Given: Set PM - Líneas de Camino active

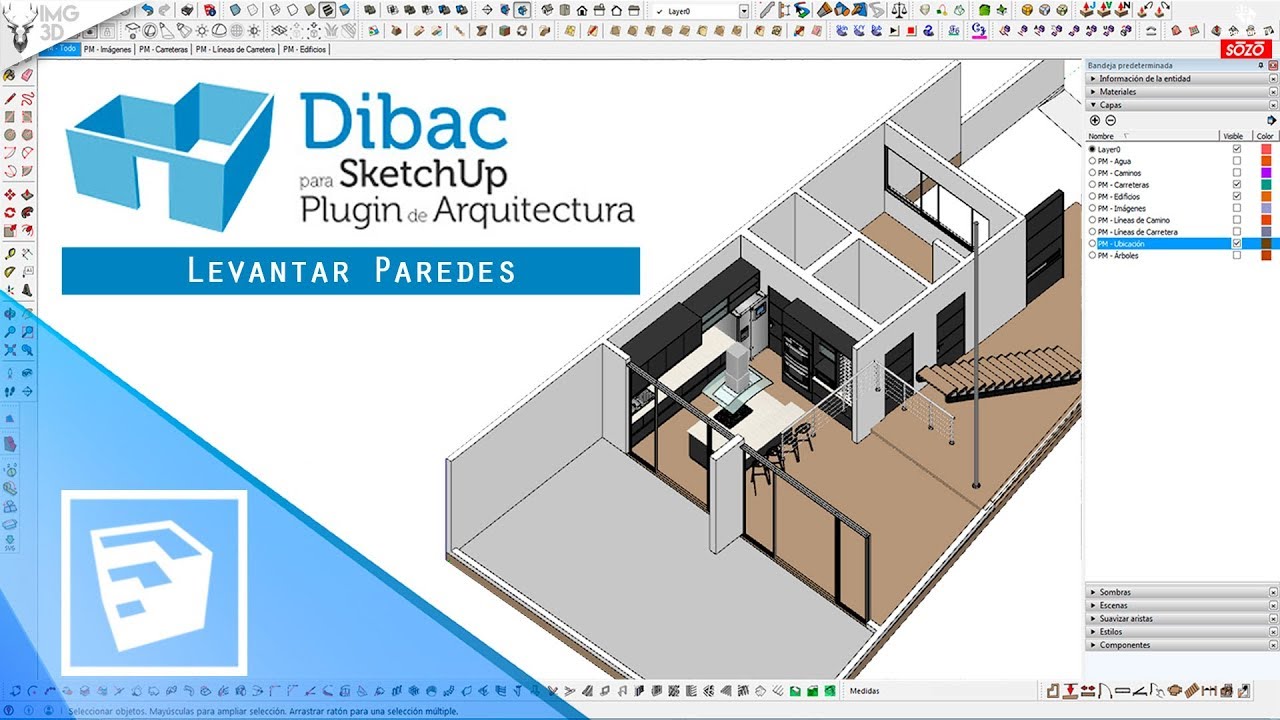Looking at the screenshot, I should click(x=1092, y=220).
